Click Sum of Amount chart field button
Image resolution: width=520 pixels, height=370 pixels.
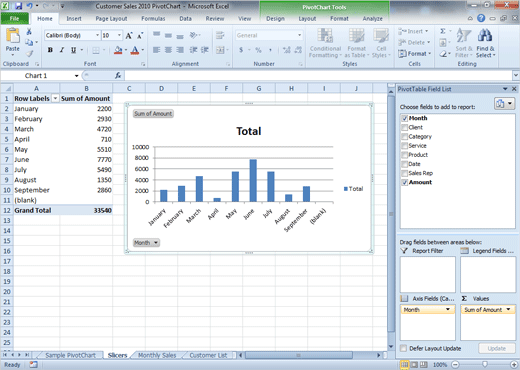(x=153, y=114)
